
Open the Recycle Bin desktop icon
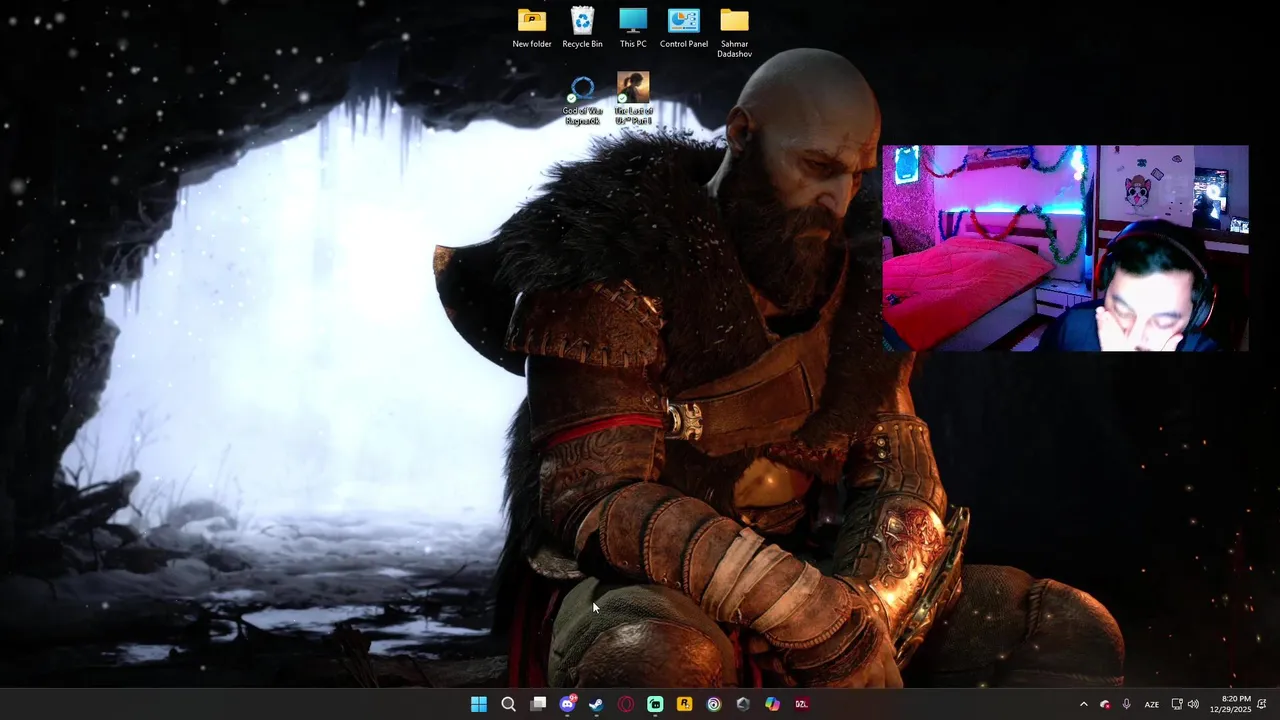(582, 28)
